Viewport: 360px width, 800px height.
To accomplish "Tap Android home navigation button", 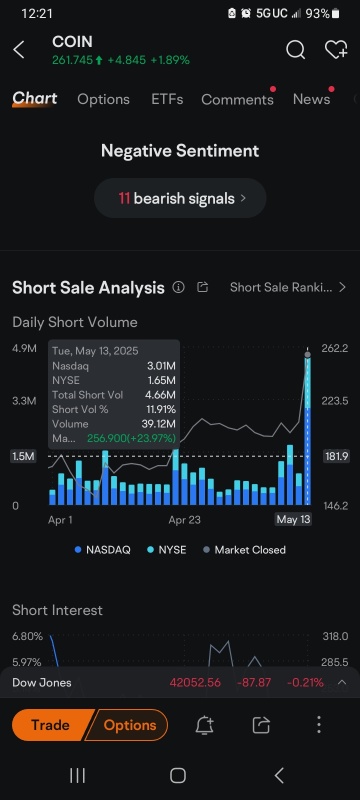I will point(177,776).
